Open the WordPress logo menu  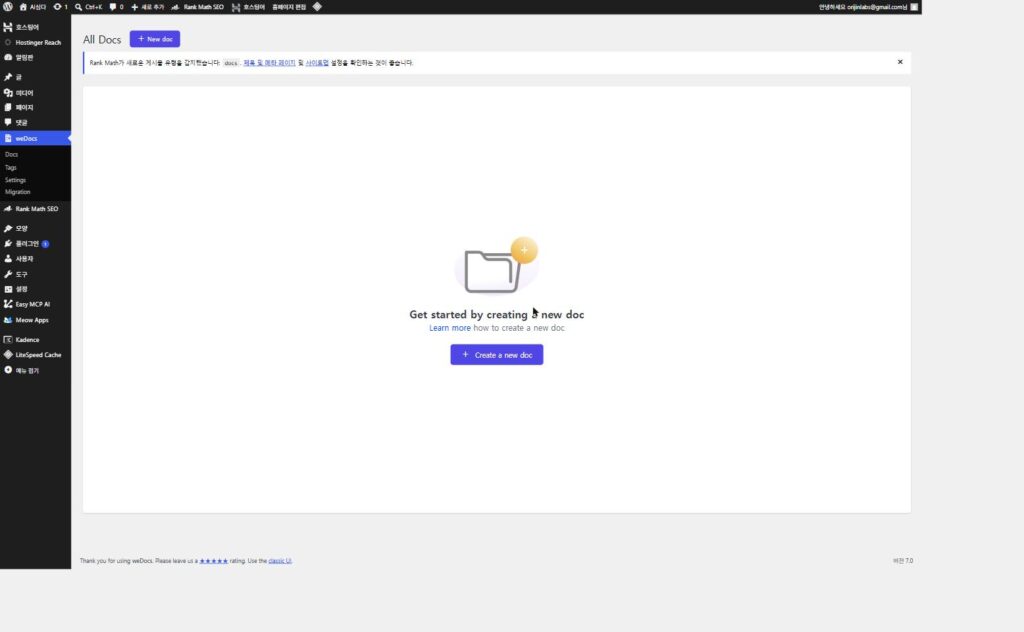click(8, 7)
